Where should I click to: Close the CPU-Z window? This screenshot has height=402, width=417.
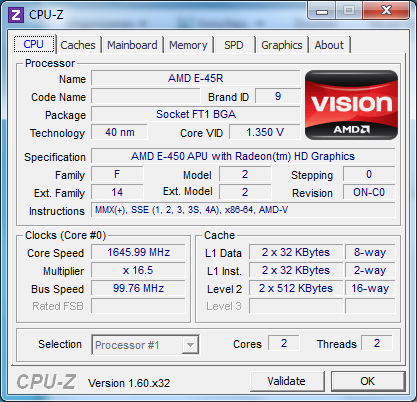click(386, 11)
